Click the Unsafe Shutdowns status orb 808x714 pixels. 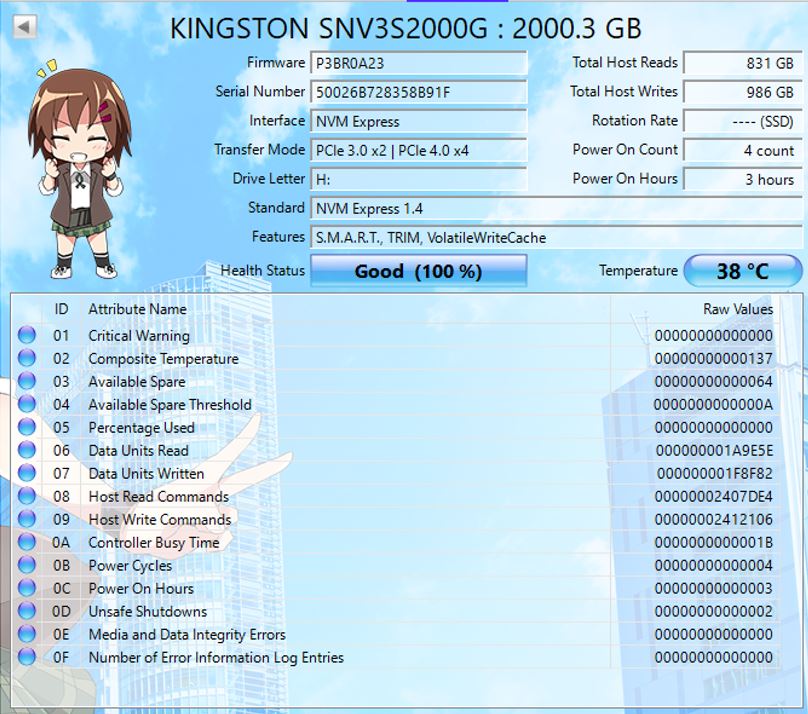[x=27, y=612]
